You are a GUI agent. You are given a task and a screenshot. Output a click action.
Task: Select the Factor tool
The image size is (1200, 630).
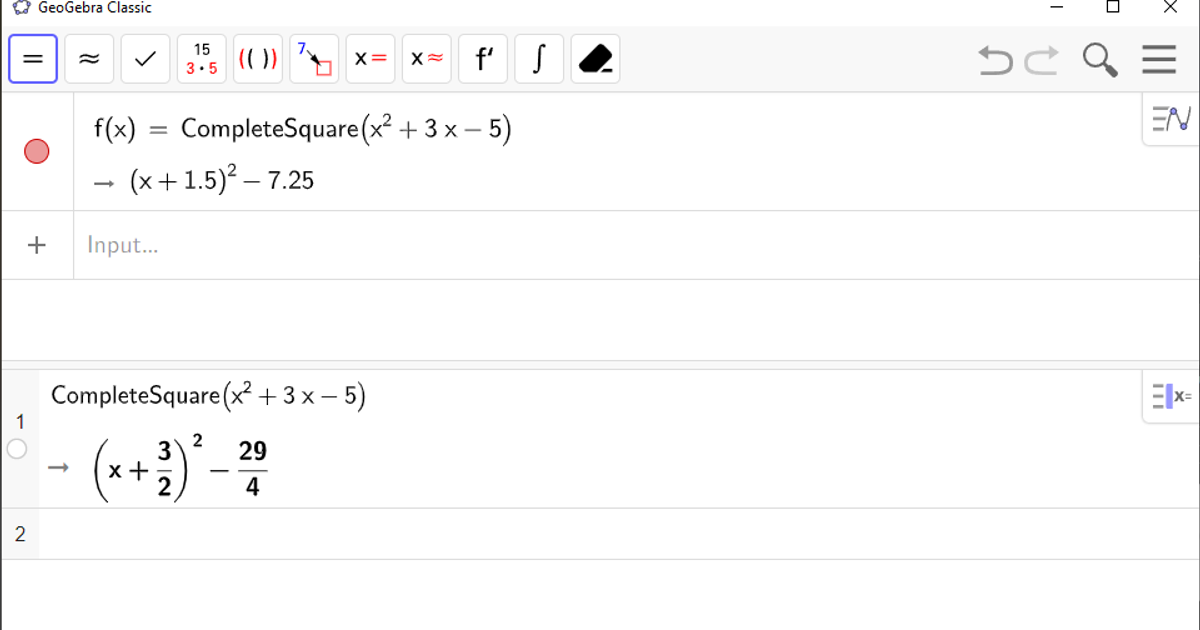pos(201,58)
